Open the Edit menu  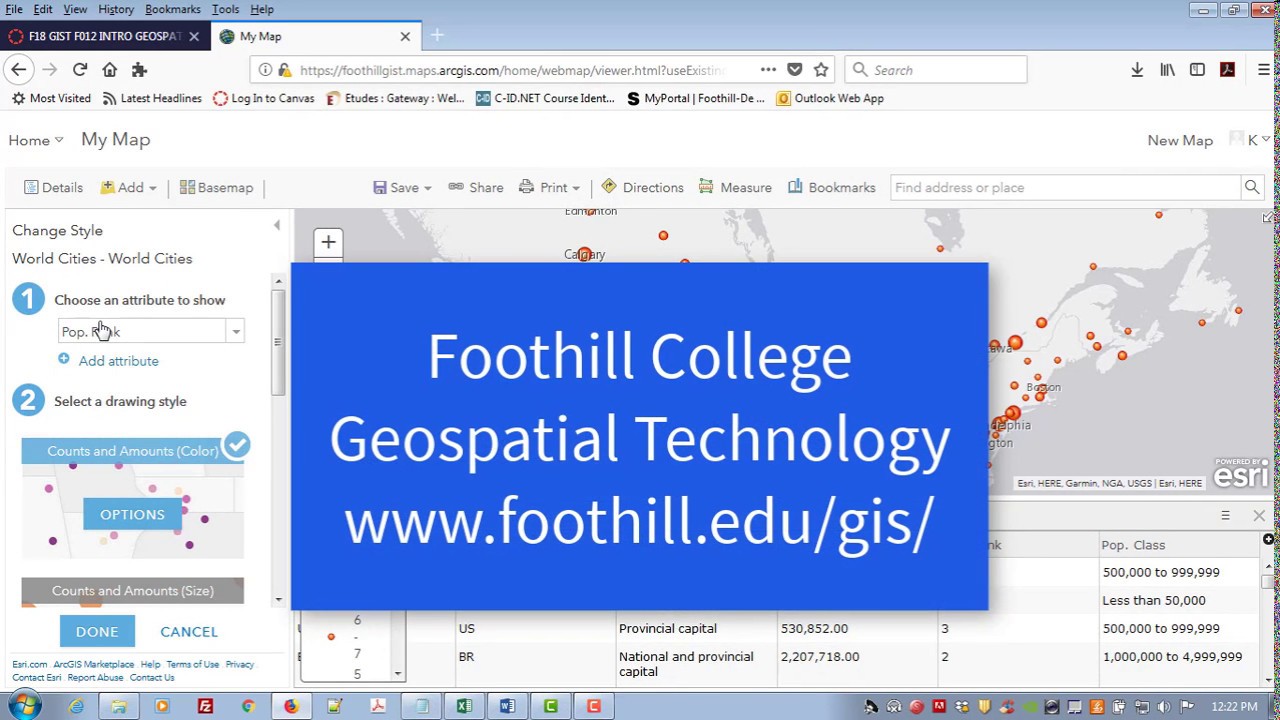pos(43,9)
